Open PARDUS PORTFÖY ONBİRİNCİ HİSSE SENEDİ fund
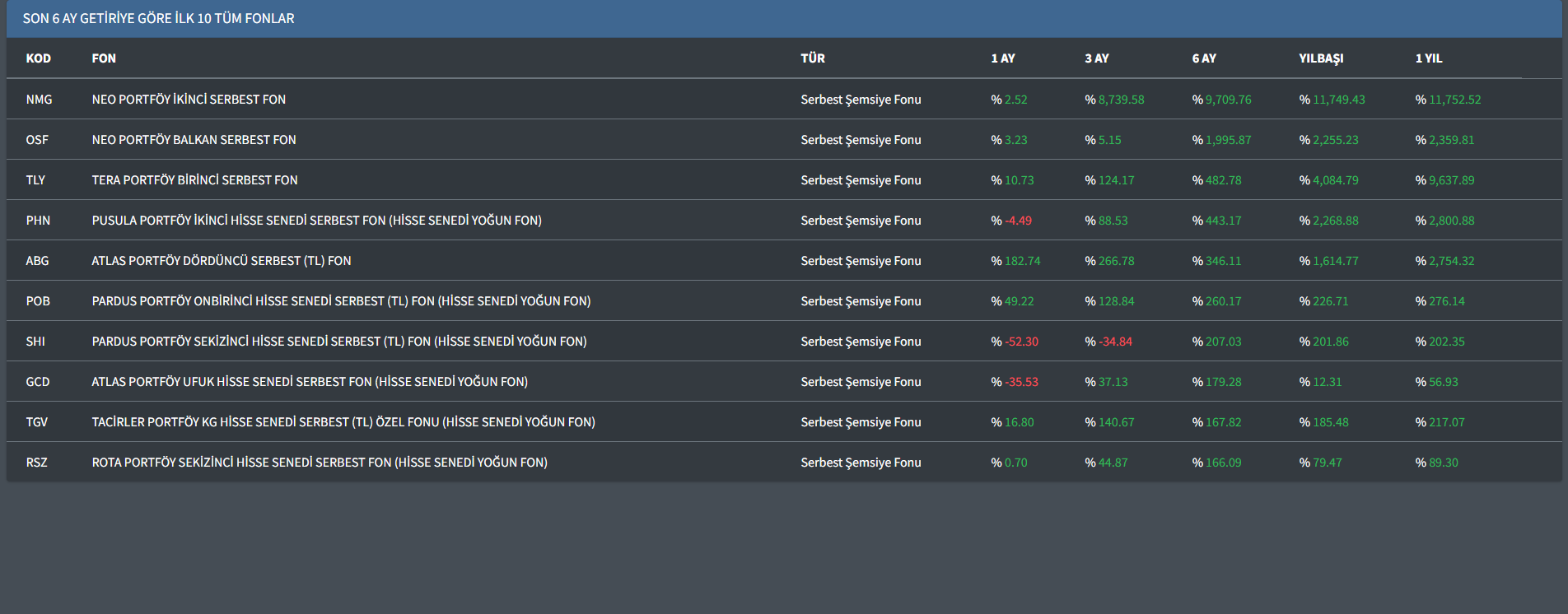Image resolution: width=1568 pixels, height=614 pixels. pyautogui.click(x=341, y=301)
